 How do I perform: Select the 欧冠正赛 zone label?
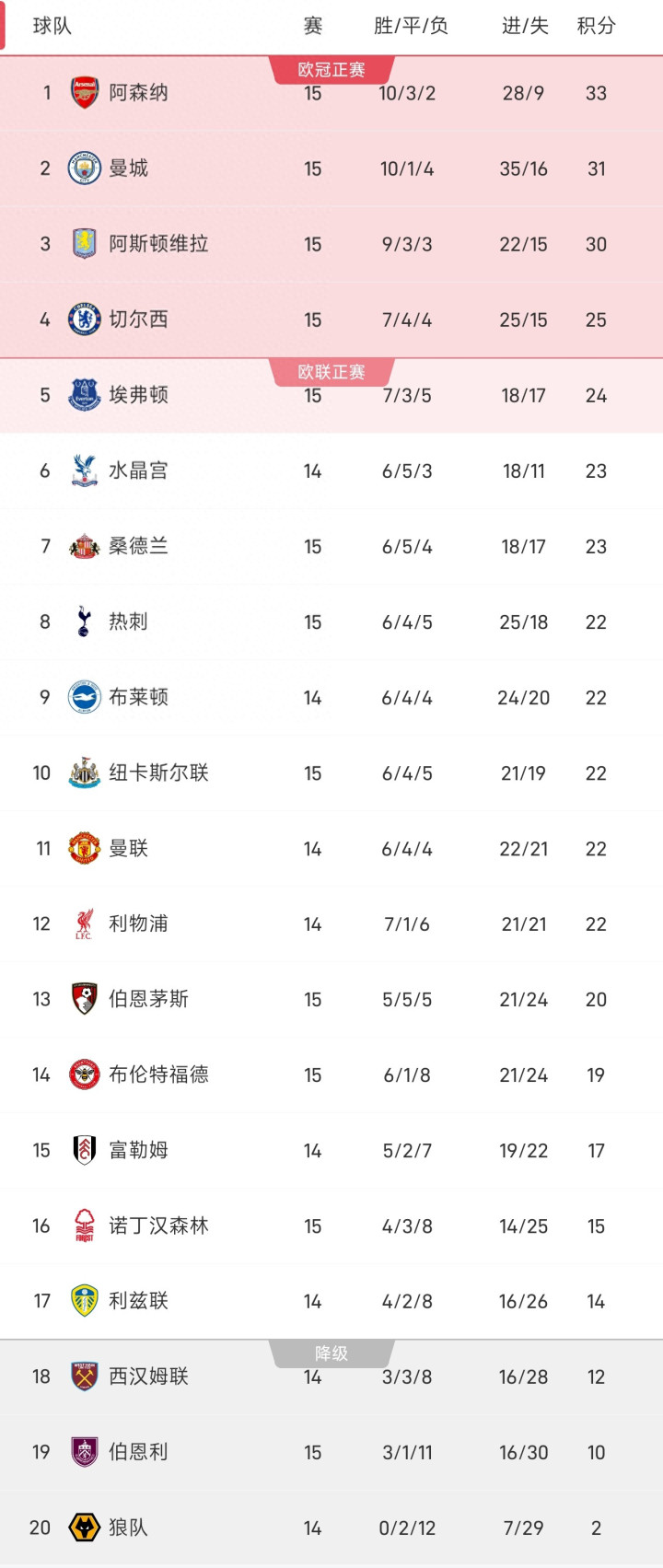[331, 70]
